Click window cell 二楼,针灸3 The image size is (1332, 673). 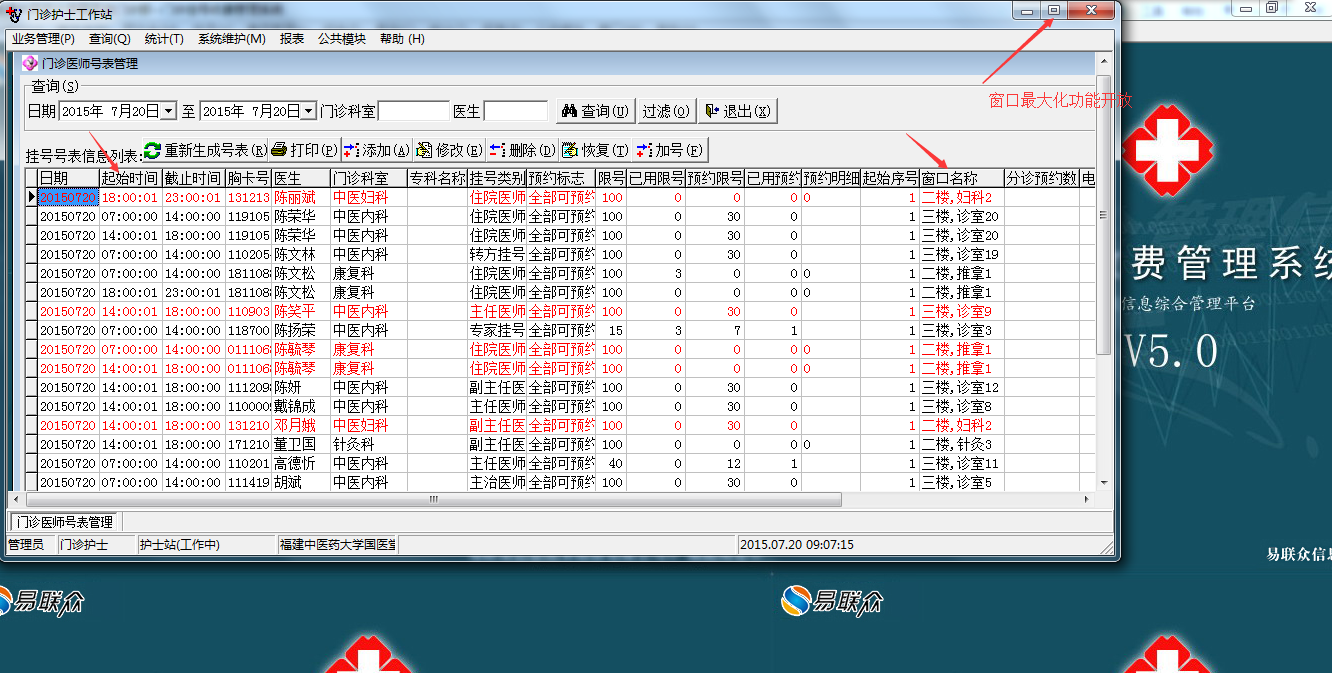962,445
